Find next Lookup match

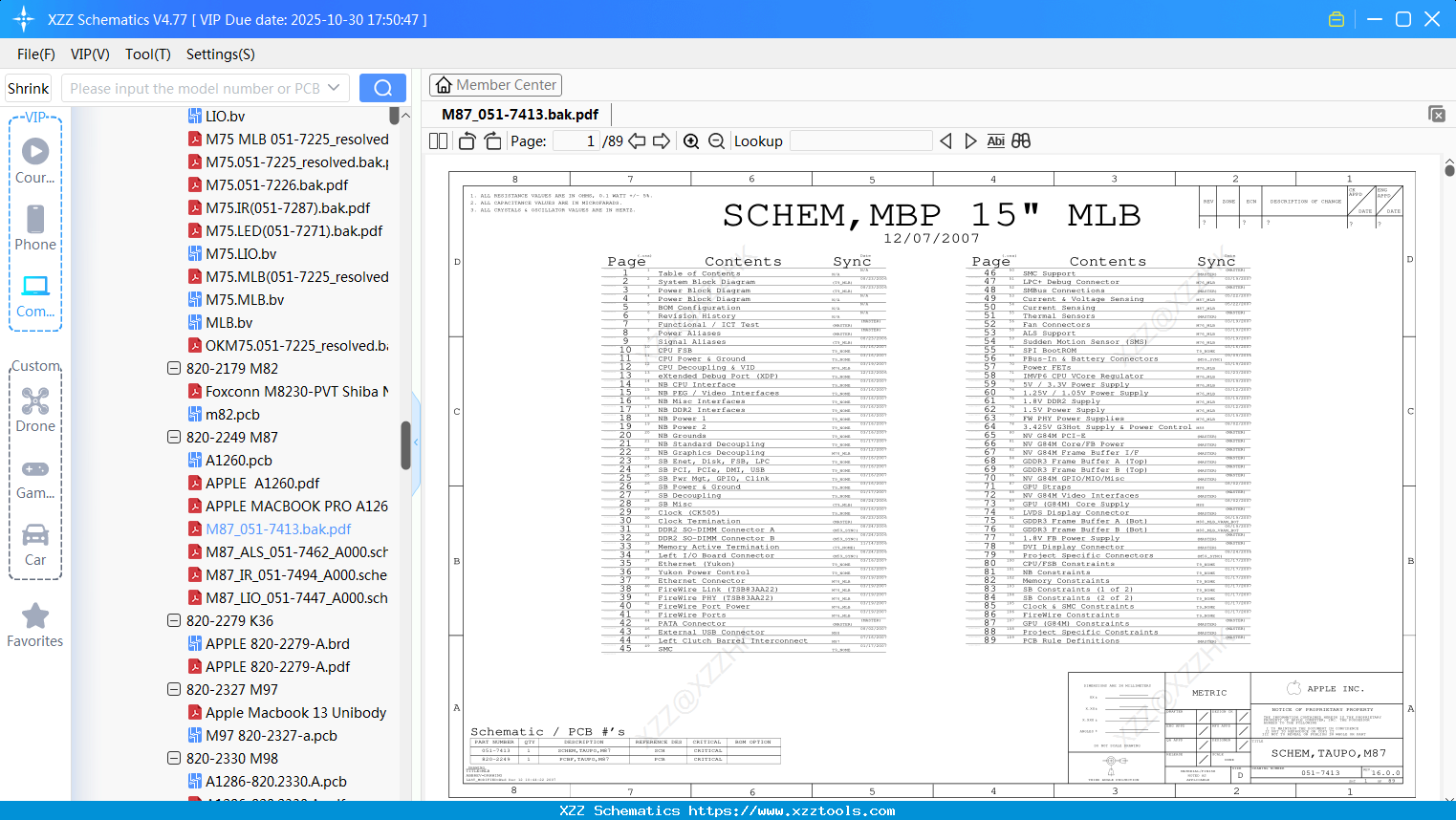click(x=970, y=140)
